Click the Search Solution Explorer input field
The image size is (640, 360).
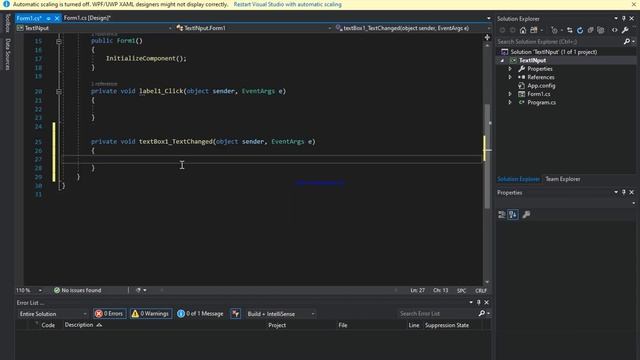[x=559, y=42]
